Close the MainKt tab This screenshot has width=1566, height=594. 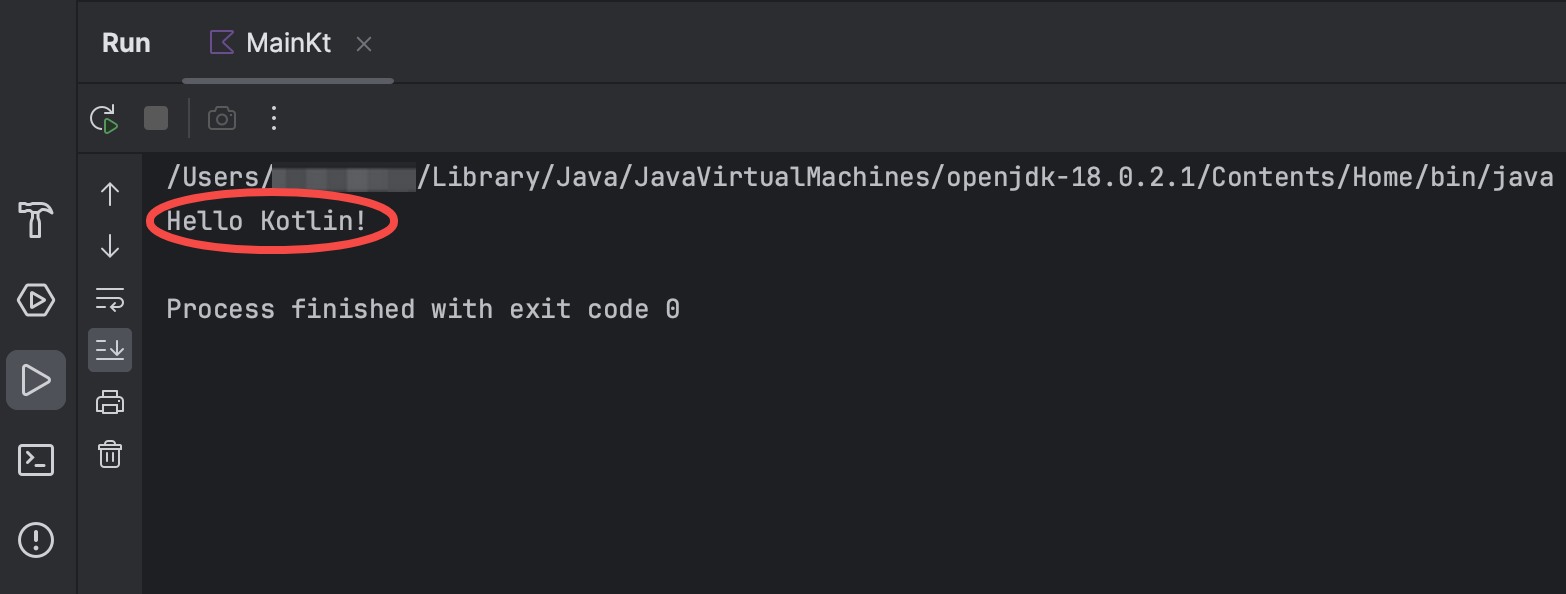(x=364, y=44)
